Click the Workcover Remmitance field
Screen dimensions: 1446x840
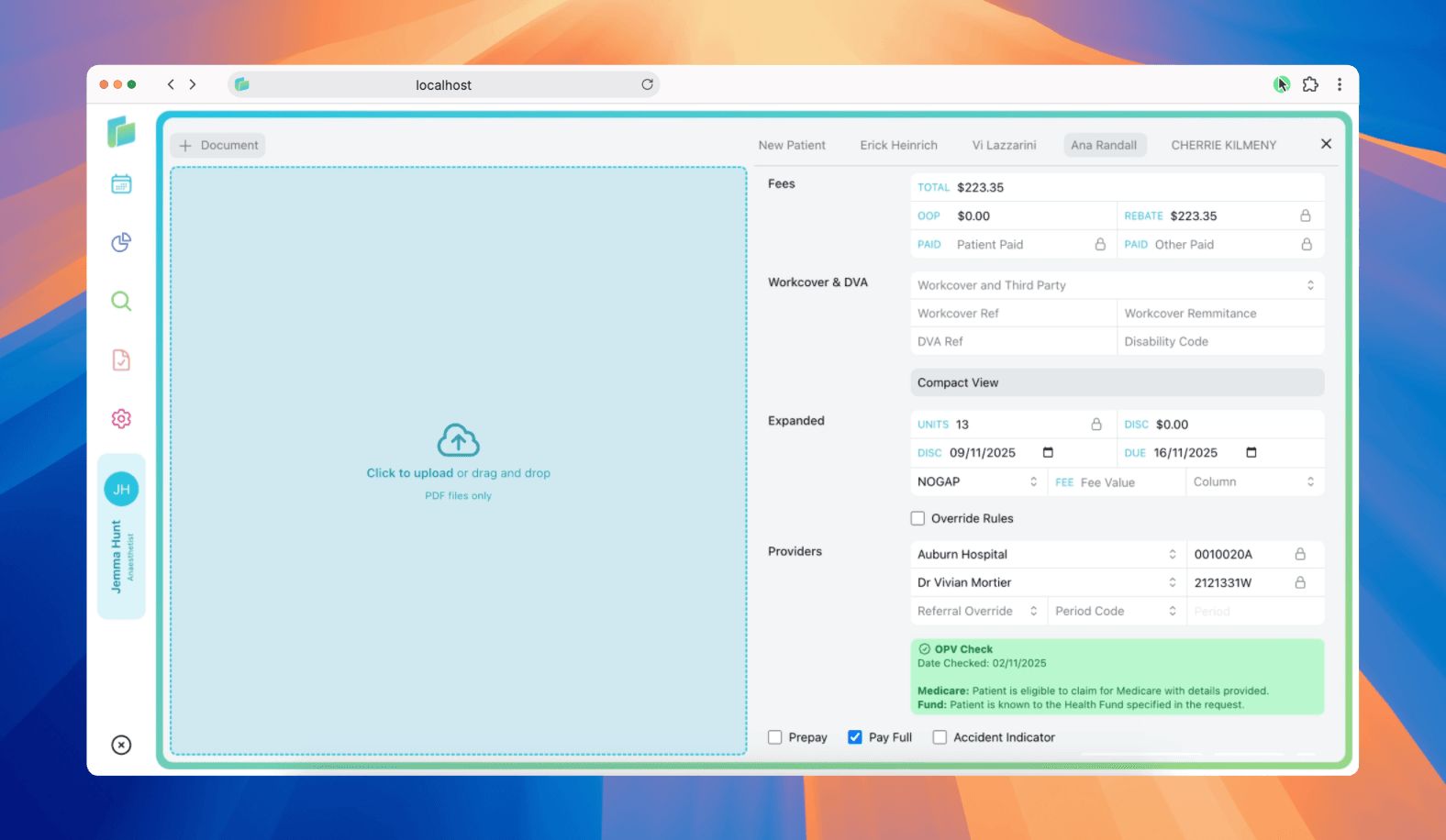[x=1220, y=313]
